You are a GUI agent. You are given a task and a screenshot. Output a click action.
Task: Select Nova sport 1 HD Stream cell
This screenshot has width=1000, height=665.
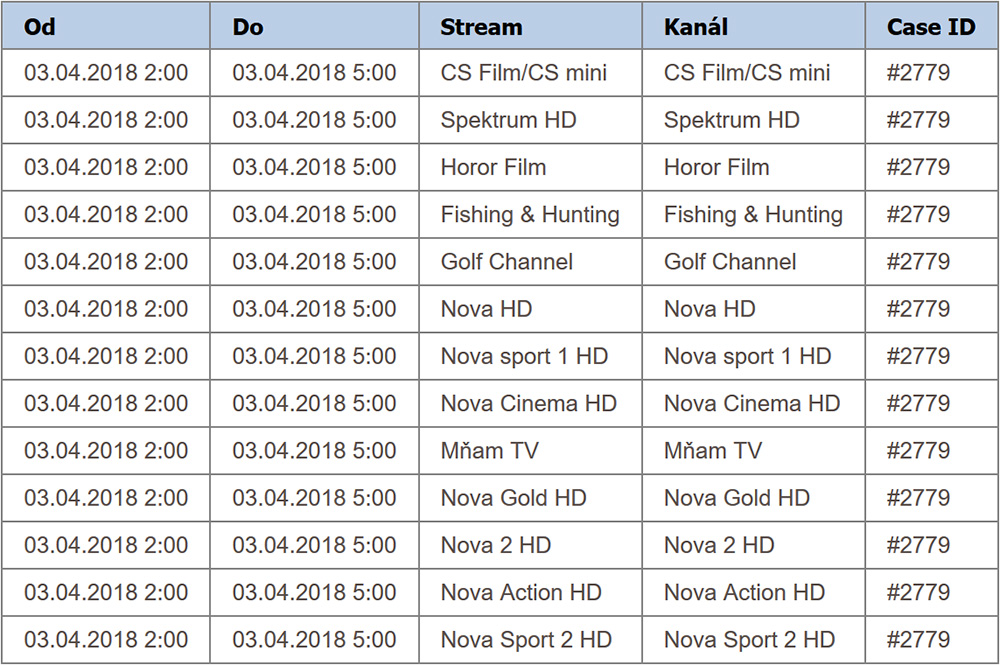click(x=524, y=356)
